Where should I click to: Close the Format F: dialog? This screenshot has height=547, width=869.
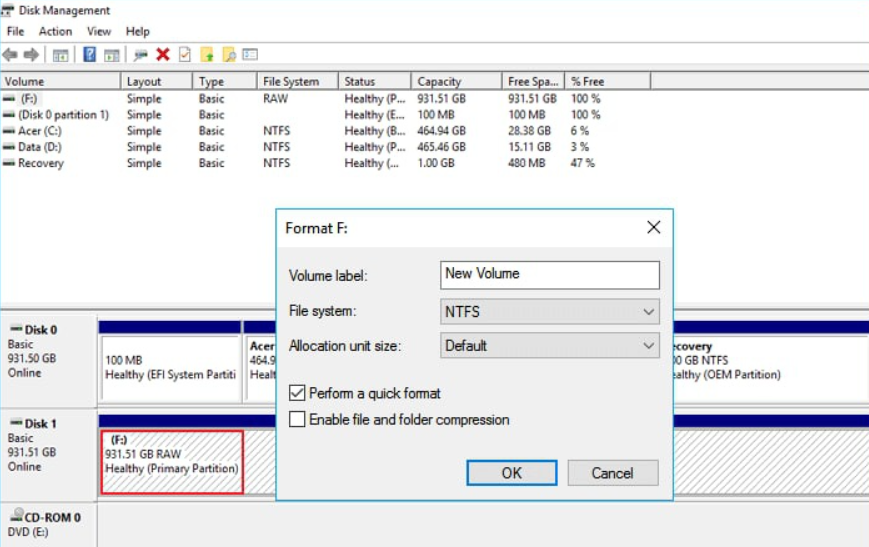pos(653,228)
